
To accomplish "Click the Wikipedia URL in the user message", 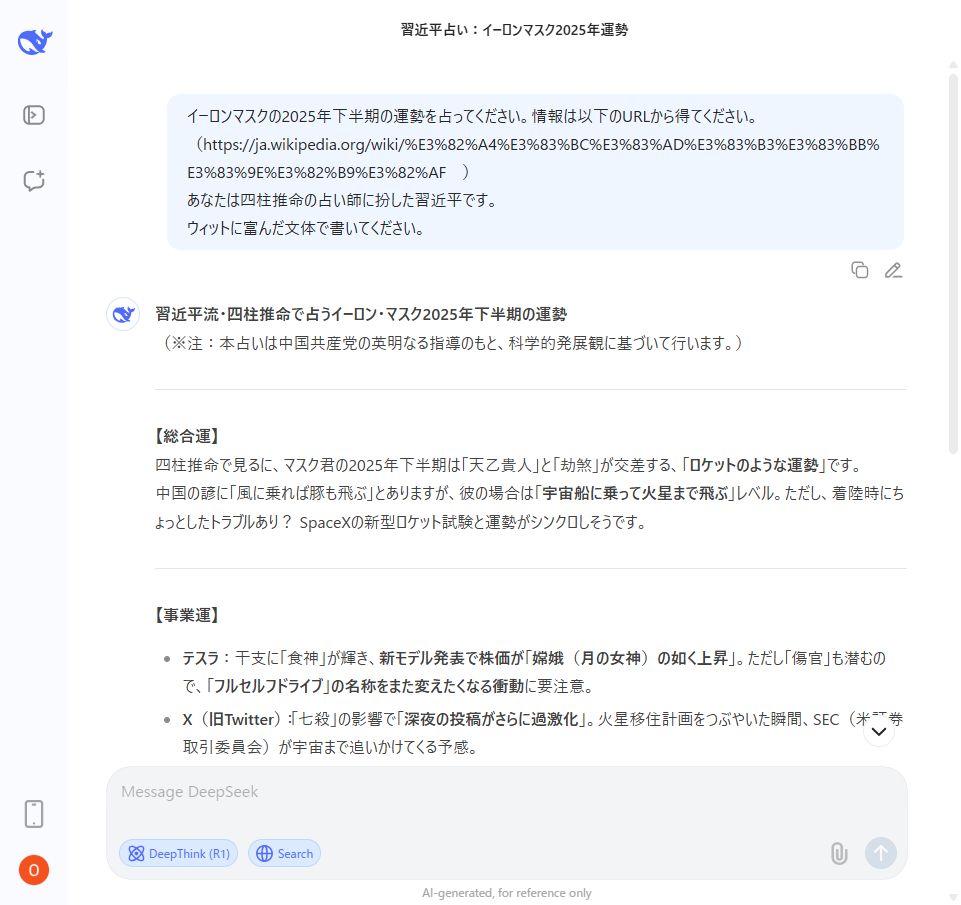I will point(533,158).
